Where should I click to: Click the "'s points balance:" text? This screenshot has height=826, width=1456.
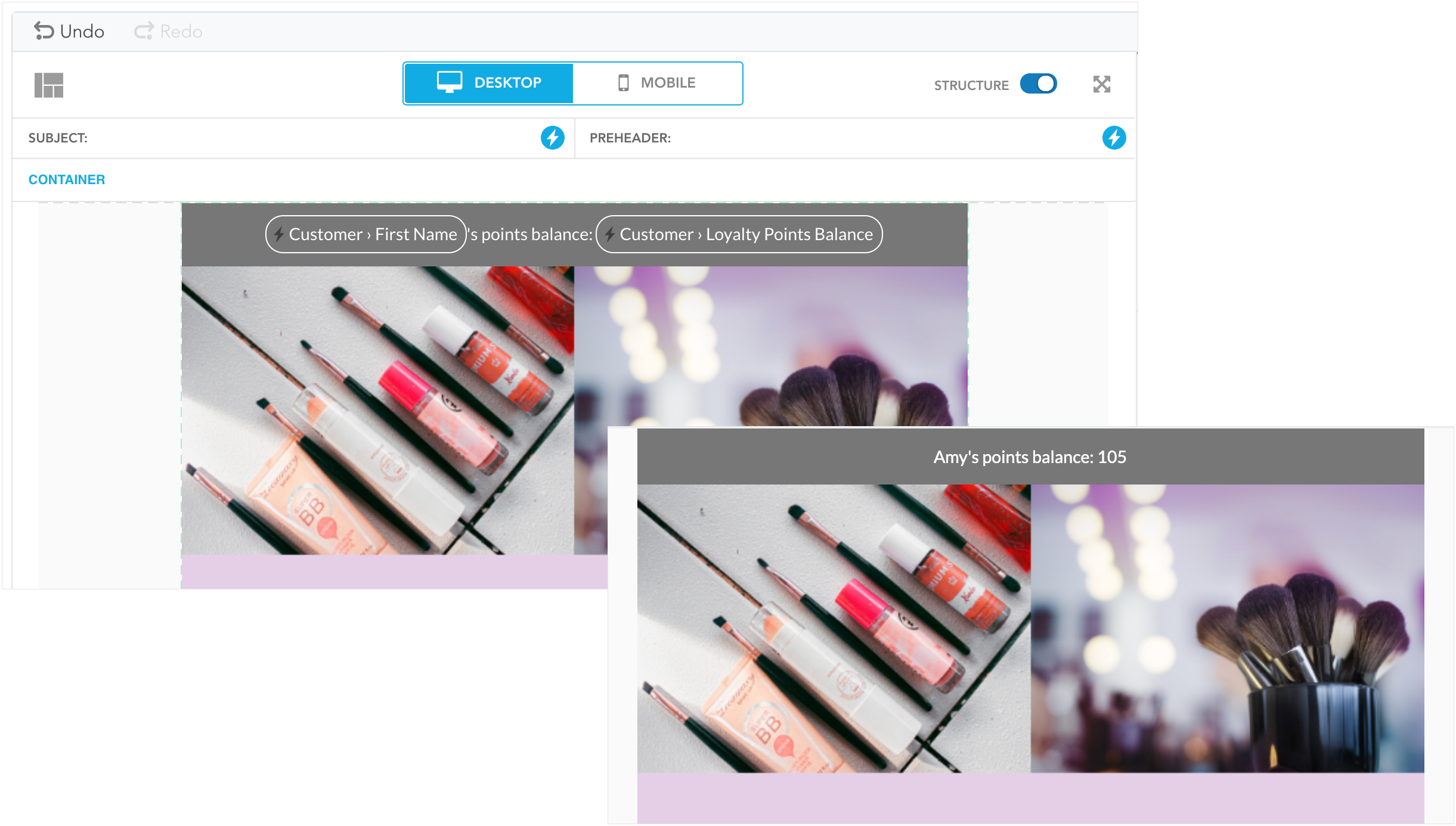tap(531, 234)
